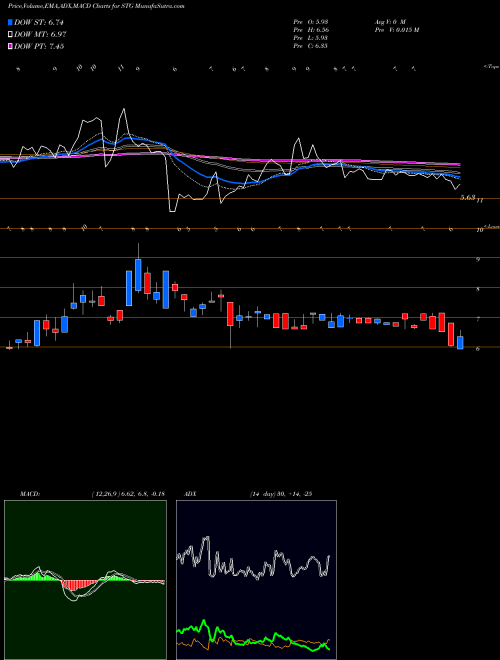Click the 'Pre H: 6.56' high value
Screen dimensions: 500x660
pos(311,29)
